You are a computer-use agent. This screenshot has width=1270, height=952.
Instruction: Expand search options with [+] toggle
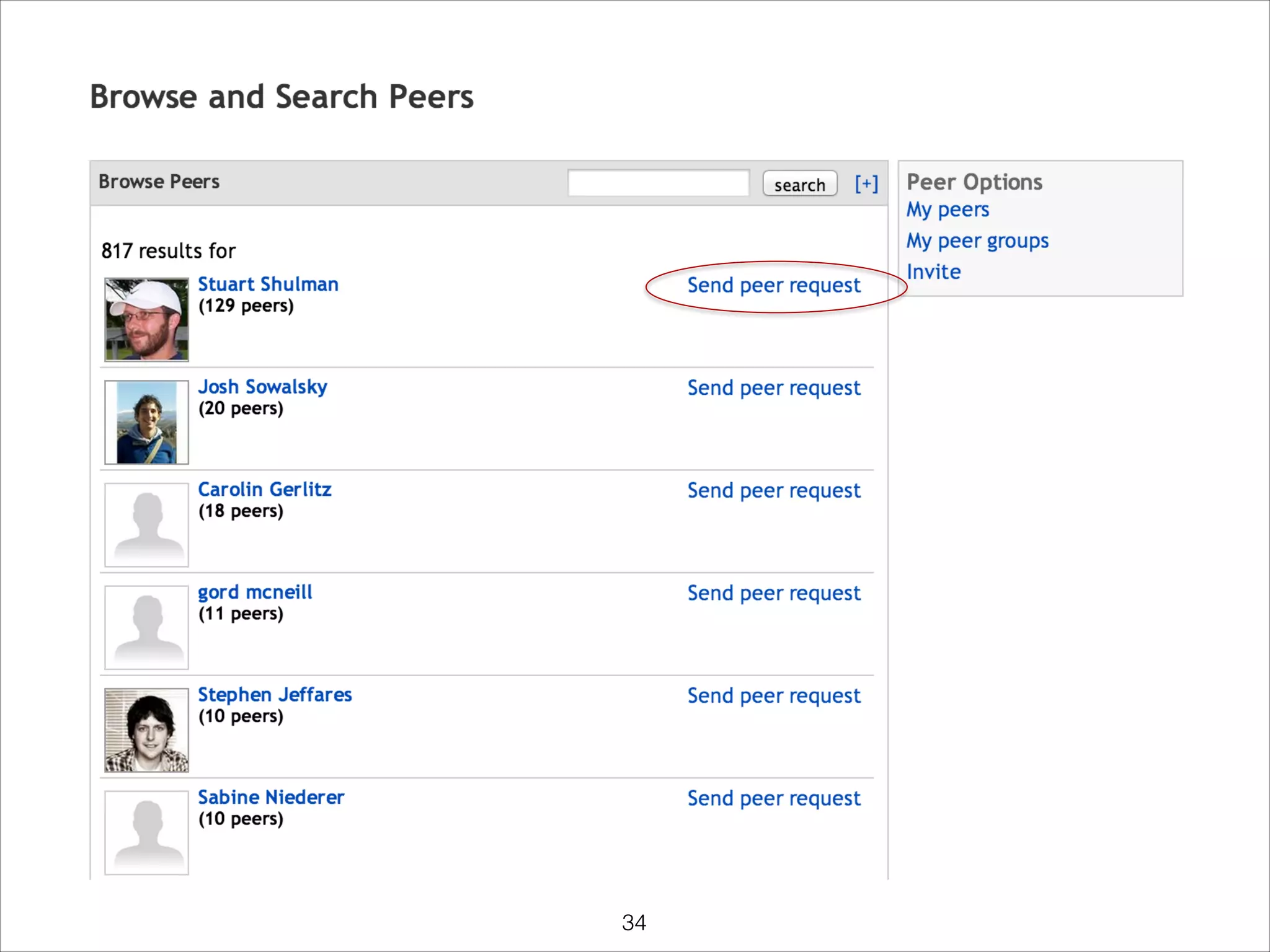coord(866,183)
